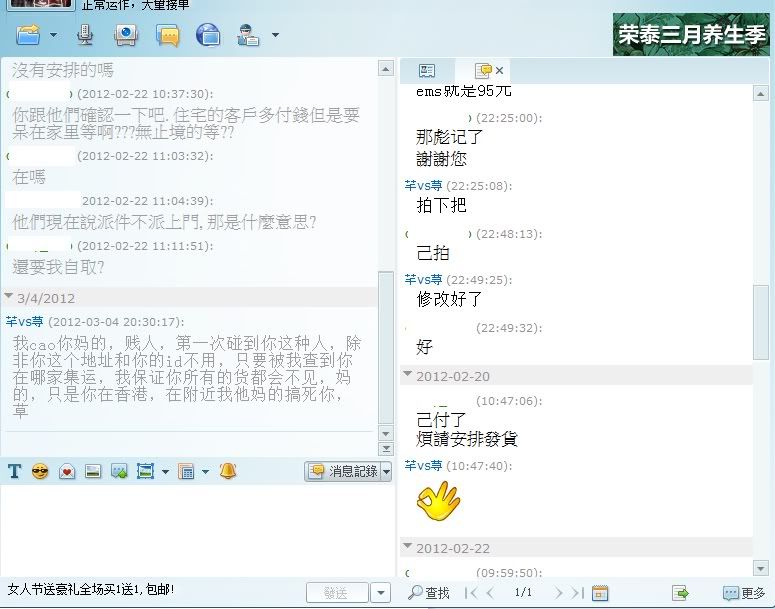This screenshot has width=775, height=609.
Task: Send a nudge with bell icon
Action: pyautogui.click(x=228, y=471)
